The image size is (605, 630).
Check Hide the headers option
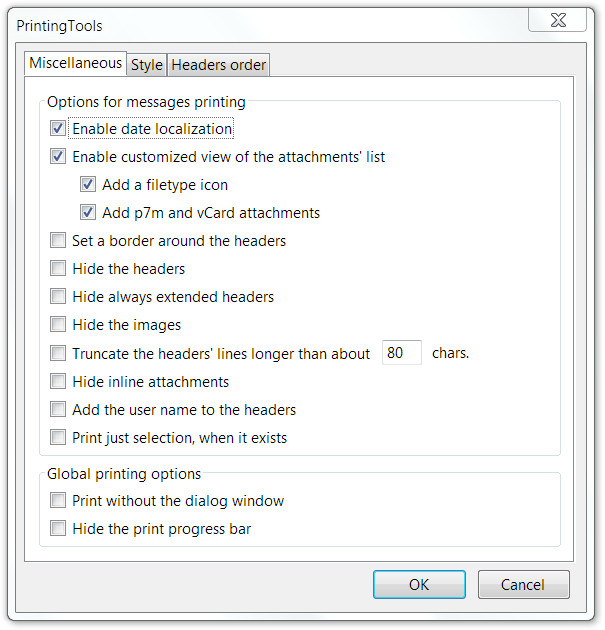58,268
